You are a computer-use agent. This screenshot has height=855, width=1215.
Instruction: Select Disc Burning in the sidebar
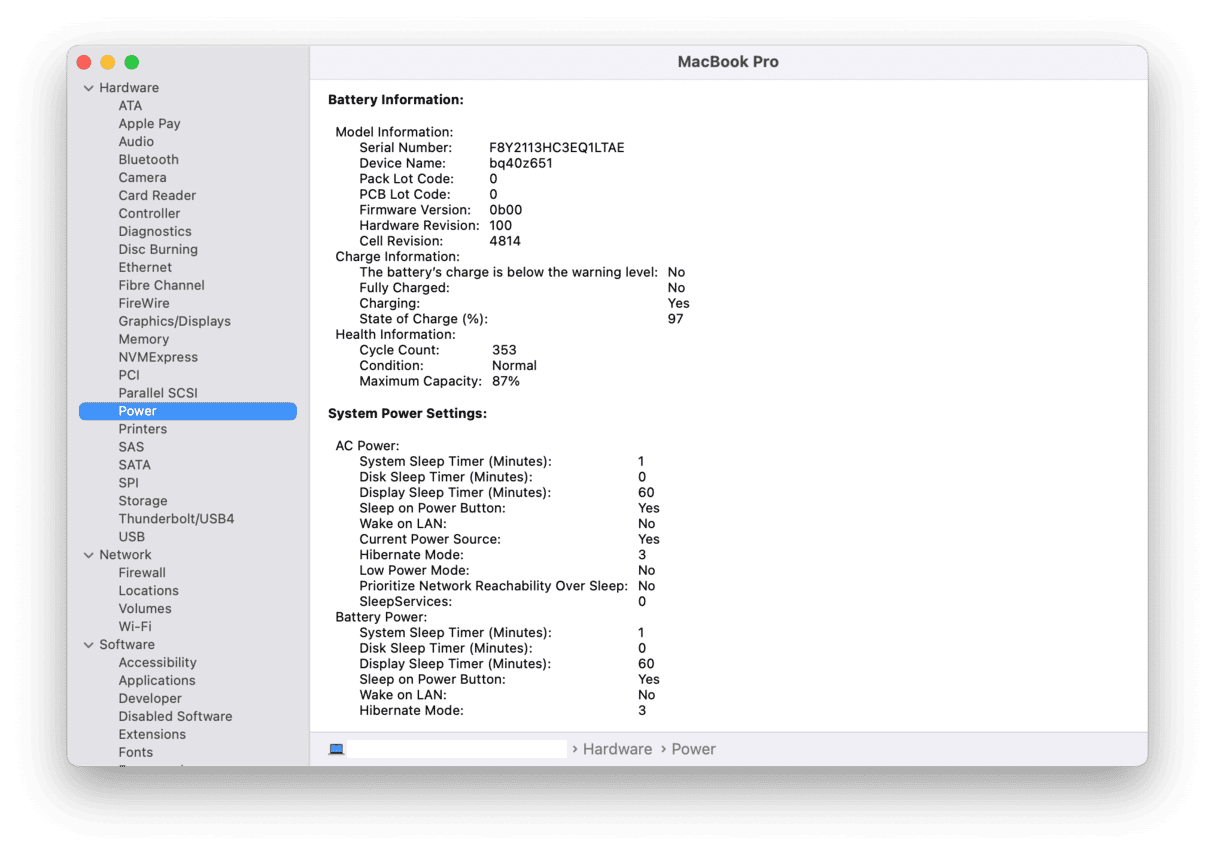coord(158,250)
